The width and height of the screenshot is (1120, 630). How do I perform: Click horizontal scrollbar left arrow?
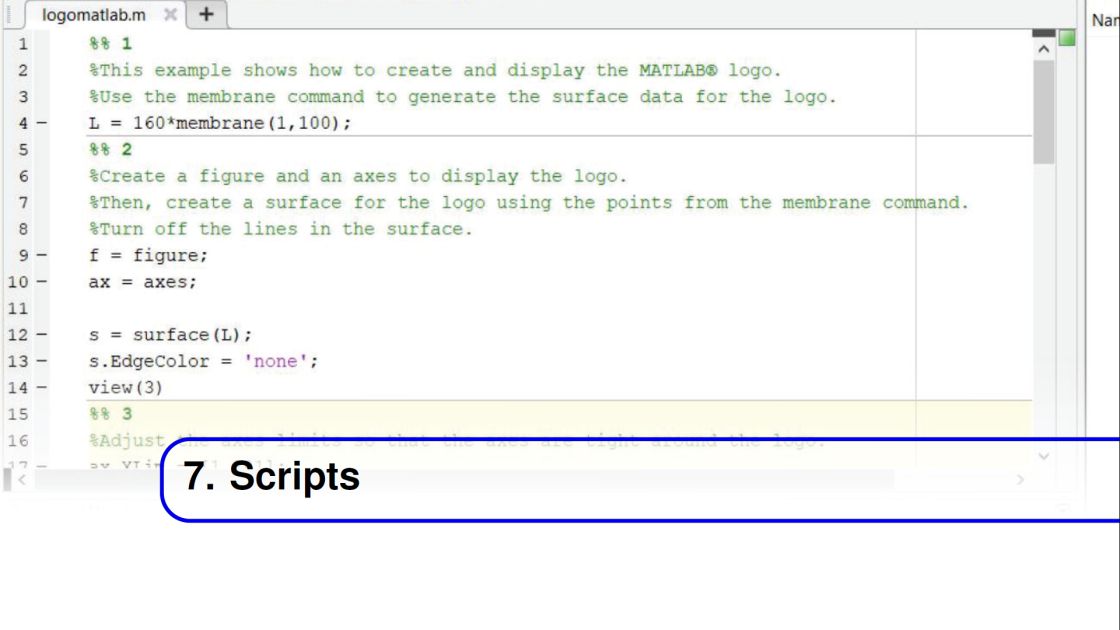click(x=21, y=480)
